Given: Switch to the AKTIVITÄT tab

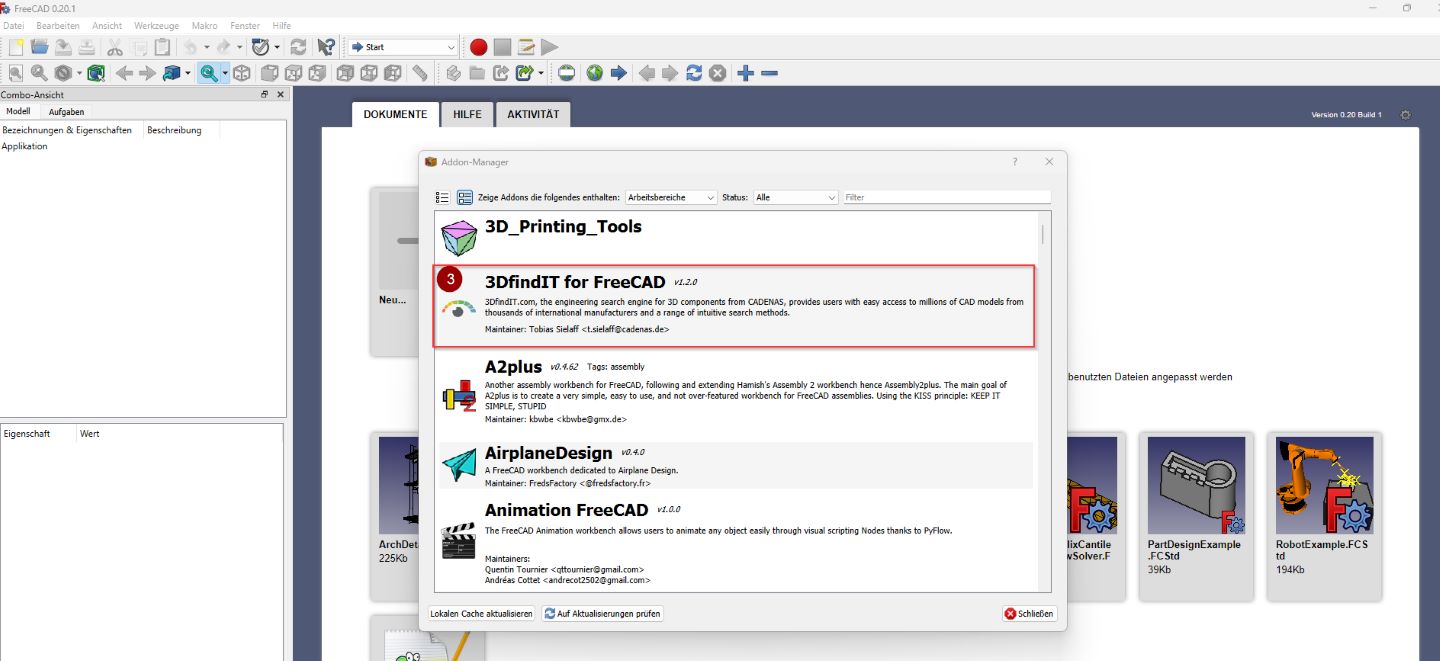Looking at the screenshot, I should (x=533, y=114).
